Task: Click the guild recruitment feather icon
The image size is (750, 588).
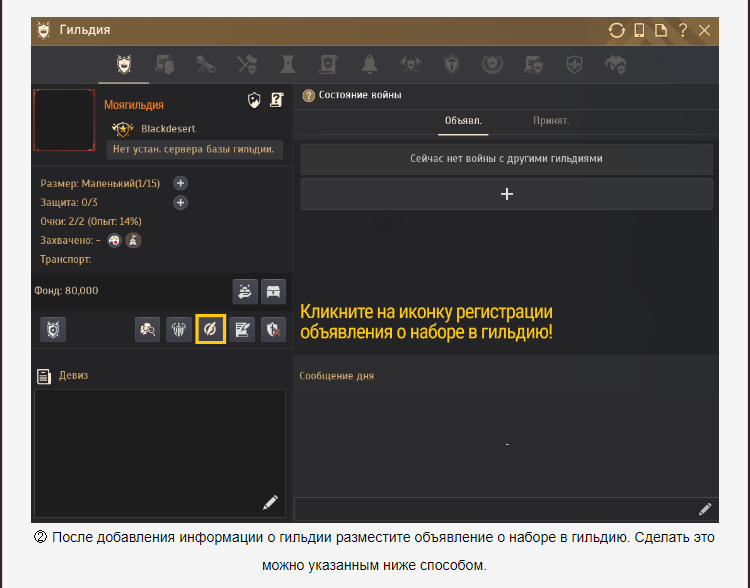Action: click(x=210, y=329)
